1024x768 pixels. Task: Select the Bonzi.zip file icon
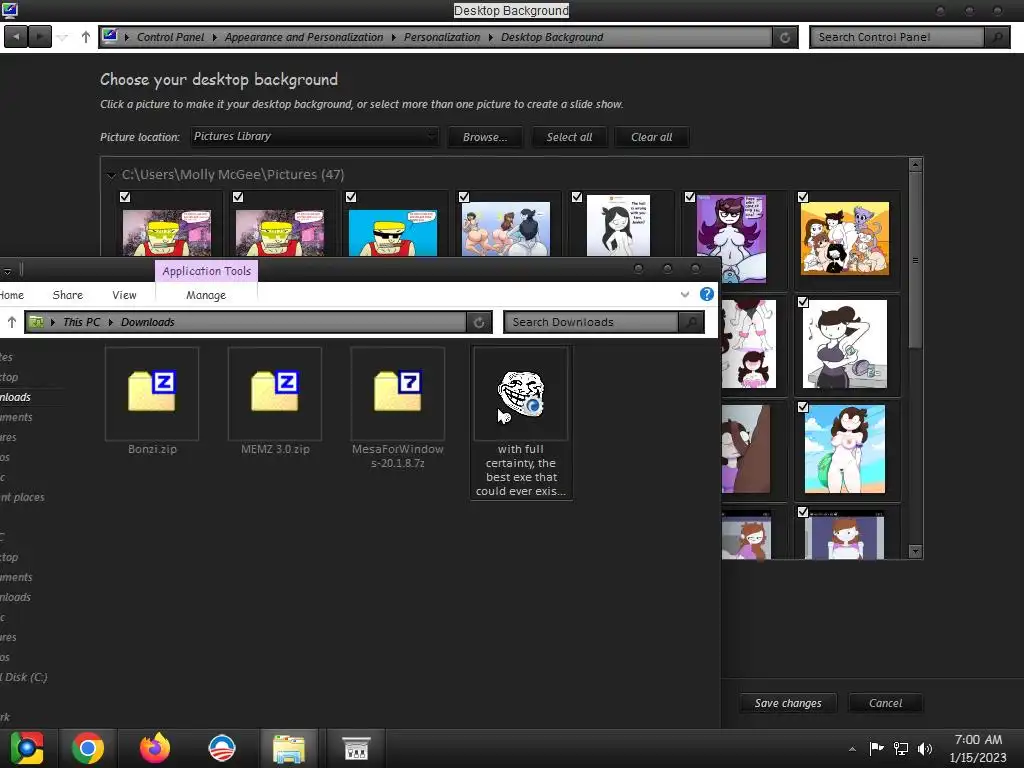152,392
